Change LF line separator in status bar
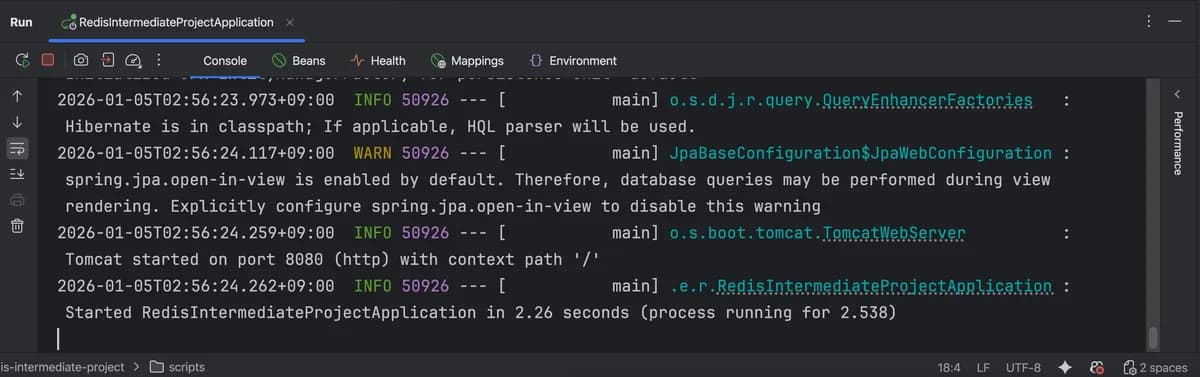1200x377 pixels. tap(984, 367)
